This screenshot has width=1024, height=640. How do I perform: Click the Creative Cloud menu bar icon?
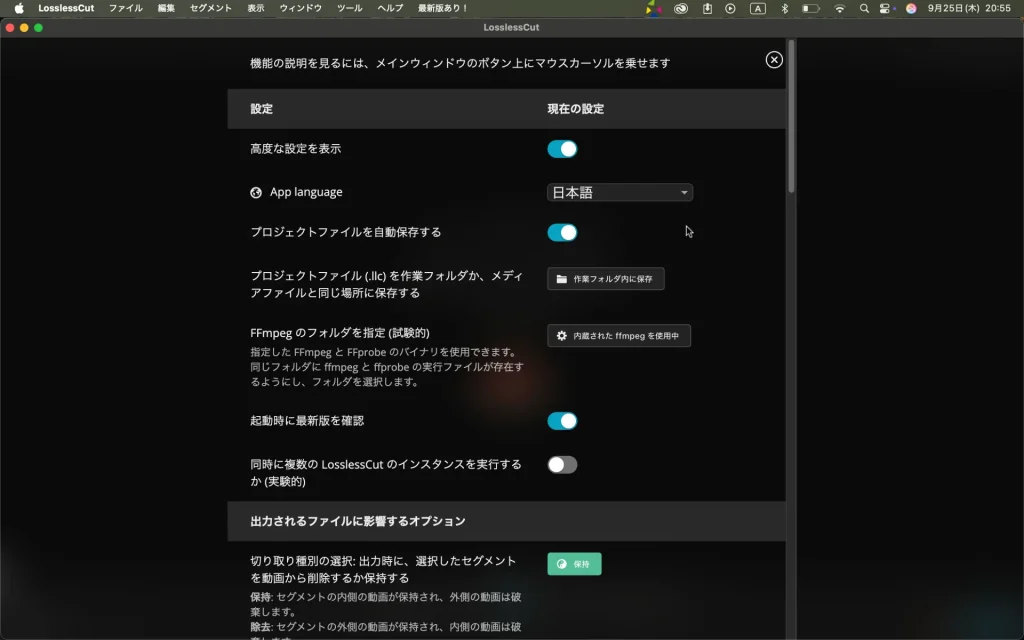coord(681,8)
